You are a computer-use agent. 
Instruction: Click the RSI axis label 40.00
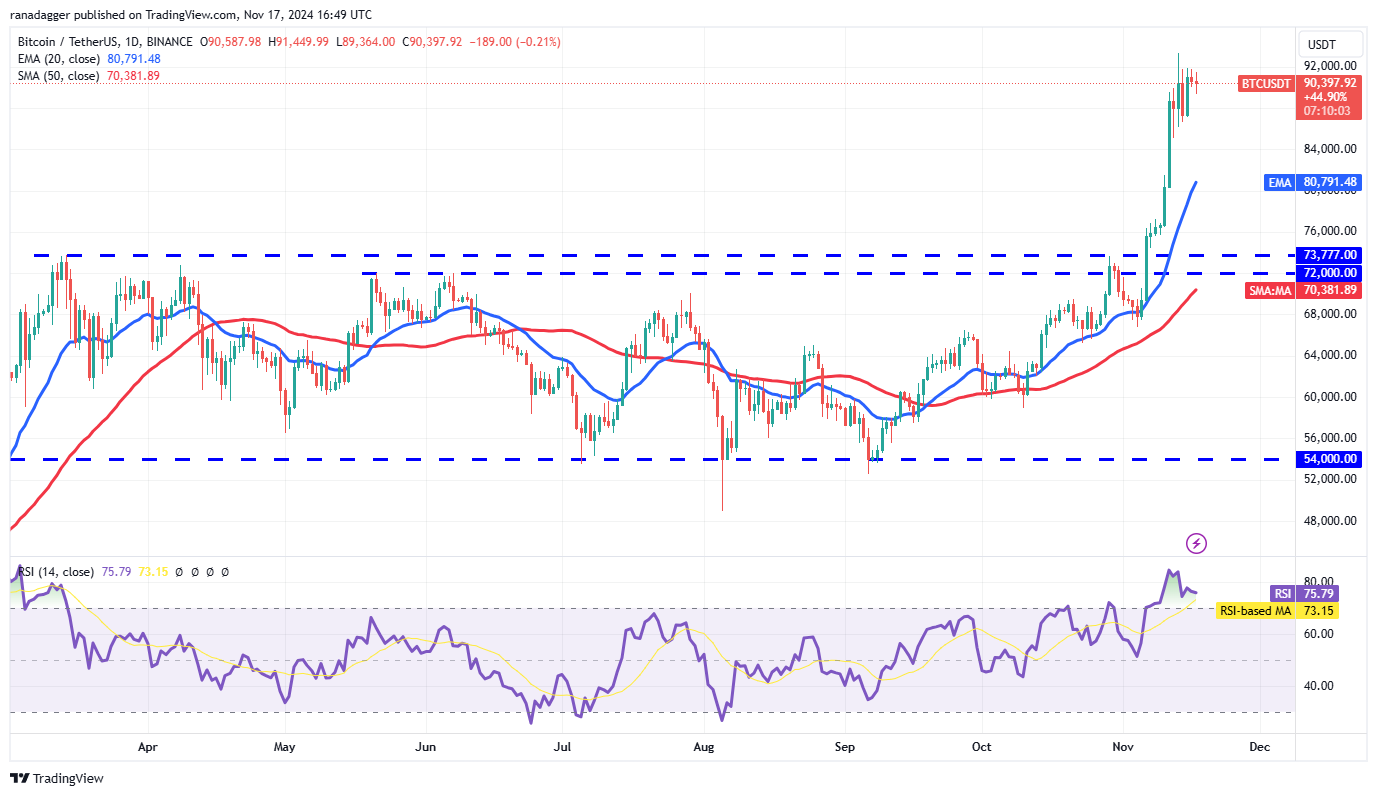point(1319,686)
